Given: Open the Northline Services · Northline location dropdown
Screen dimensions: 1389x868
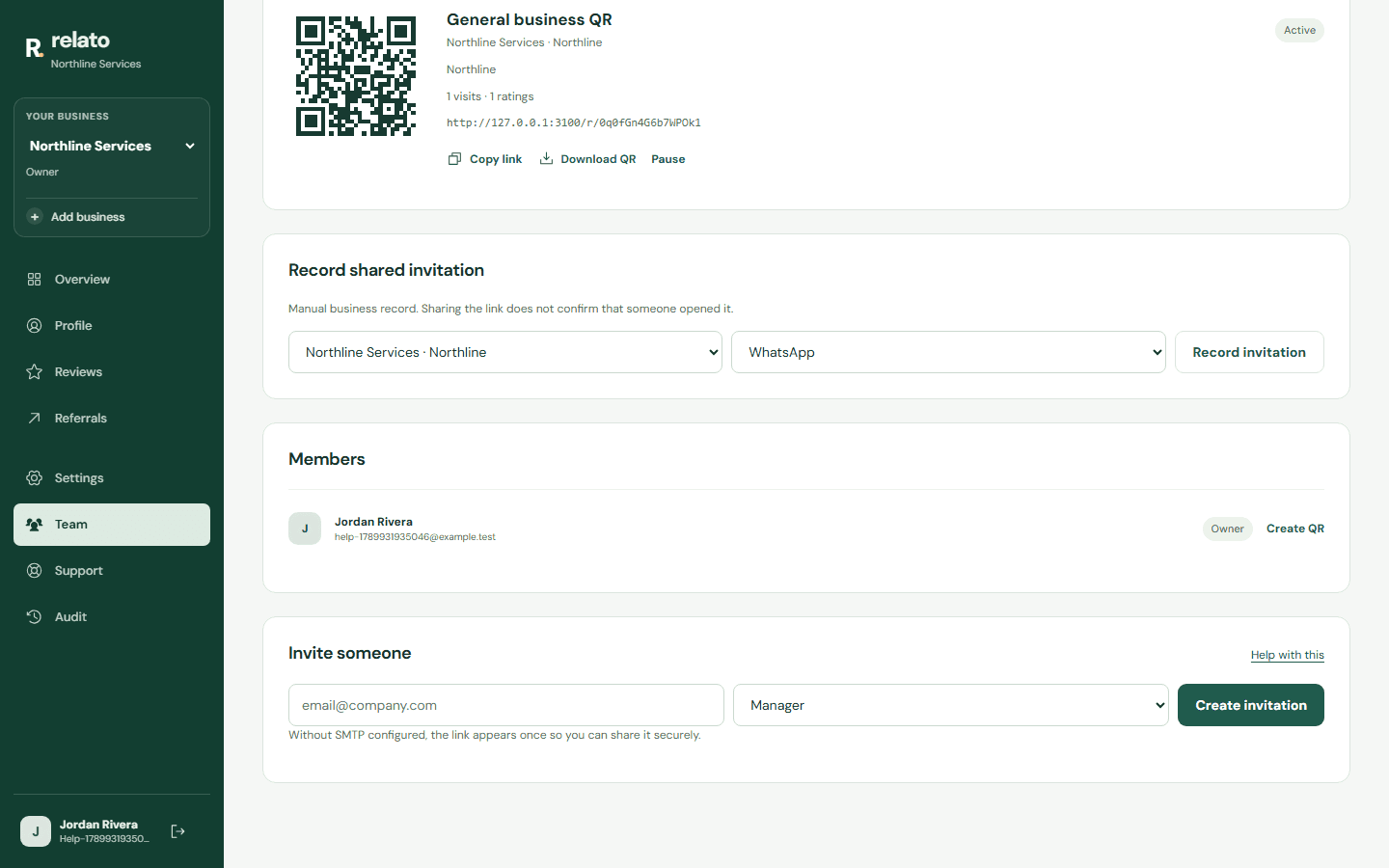Looking at the screenshot, I should pyautogui.click(x=505, y=352).
